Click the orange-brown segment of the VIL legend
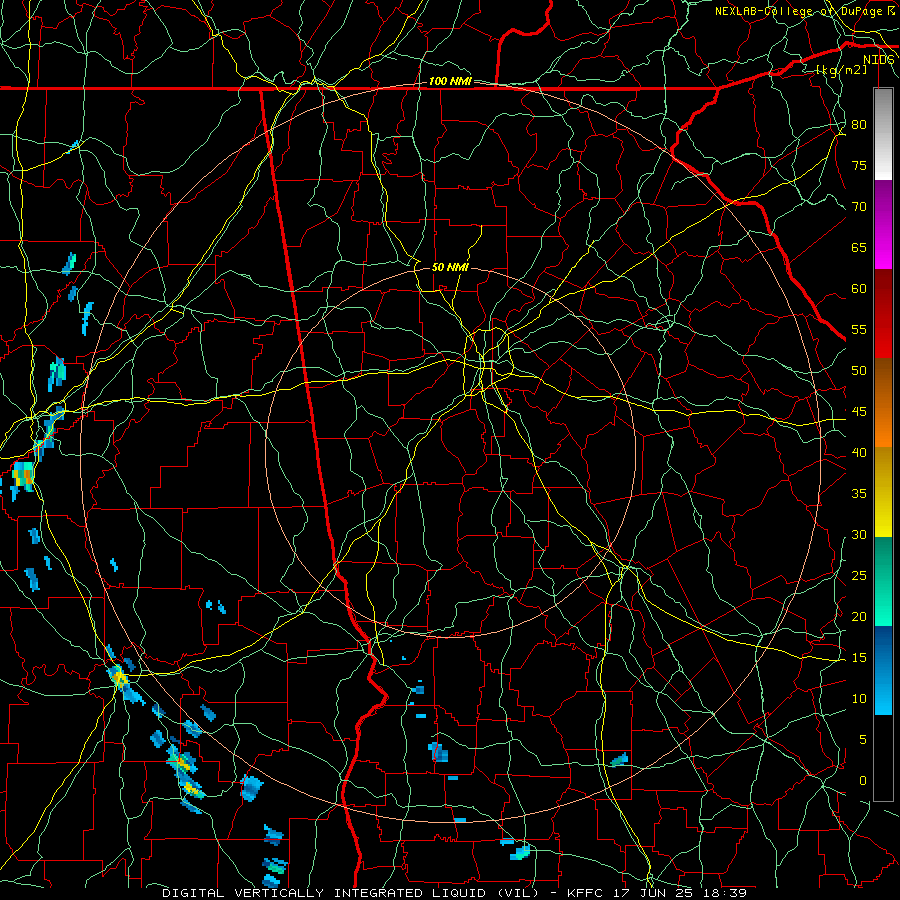Screen dimensions: 900x900 point(883,403)
